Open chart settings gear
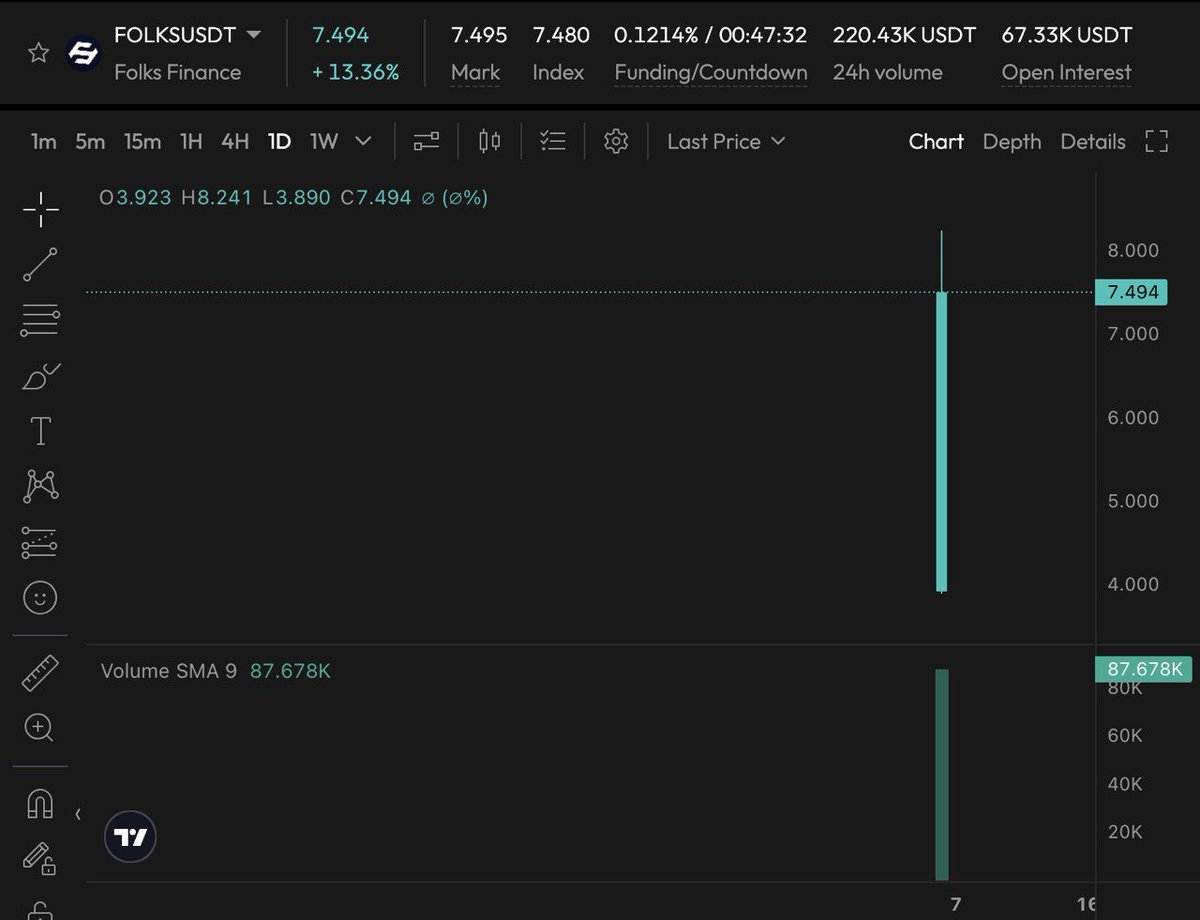The height and width of the screenshot is (920, 1200). [x=616, y=142]
